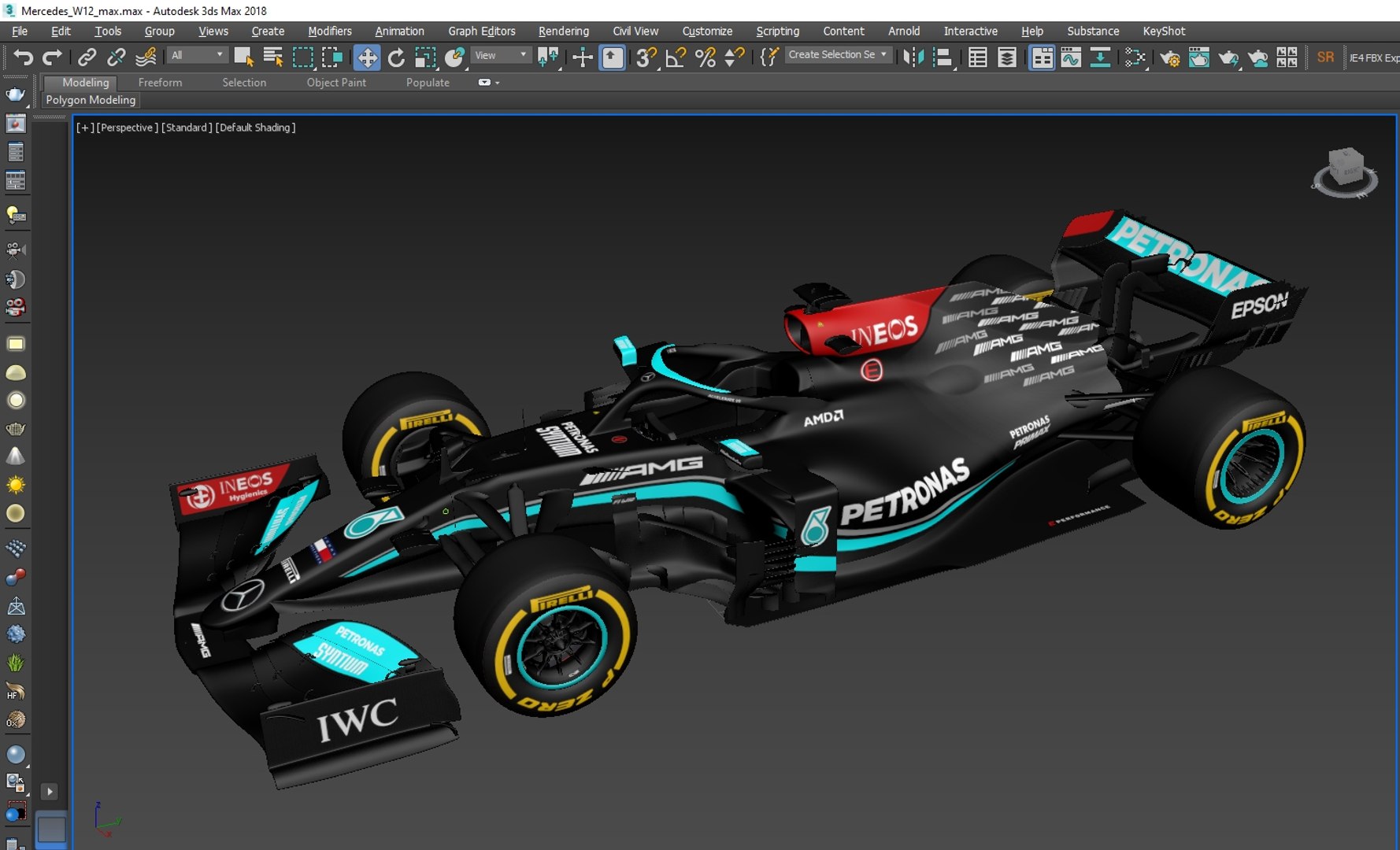This screenshot has height=850, width=1400.
Task: Click the Redo arrow icon
Action: coord(52,57)
